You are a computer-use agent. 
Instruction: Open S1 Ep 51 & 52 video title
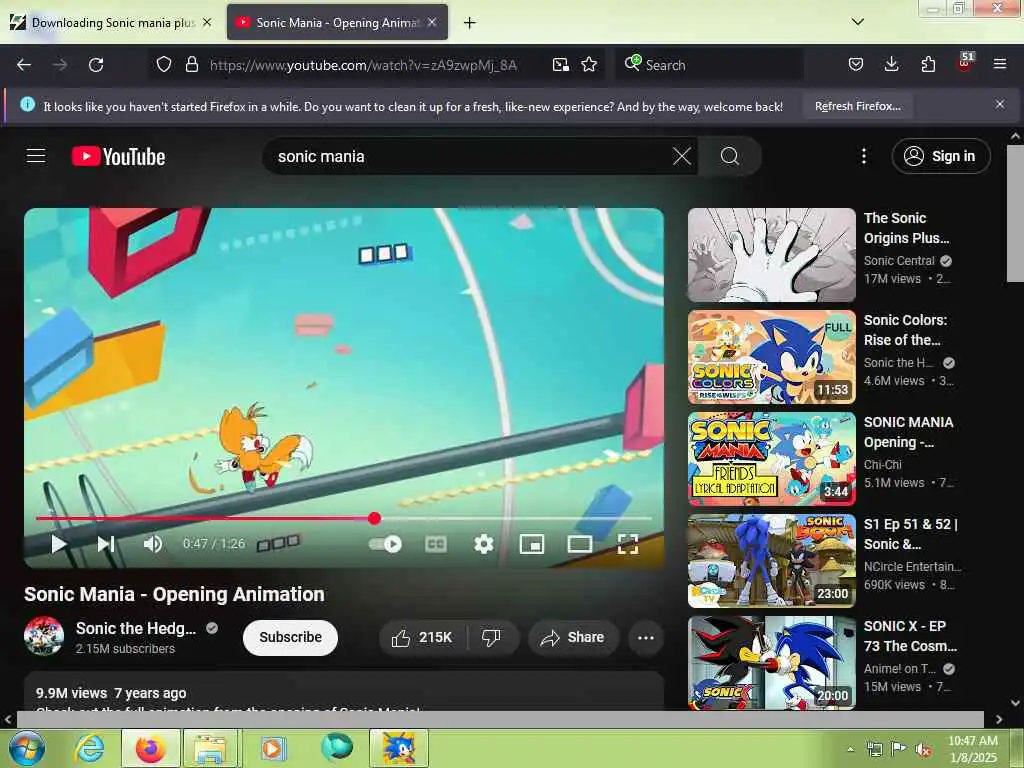pos(910,534)
